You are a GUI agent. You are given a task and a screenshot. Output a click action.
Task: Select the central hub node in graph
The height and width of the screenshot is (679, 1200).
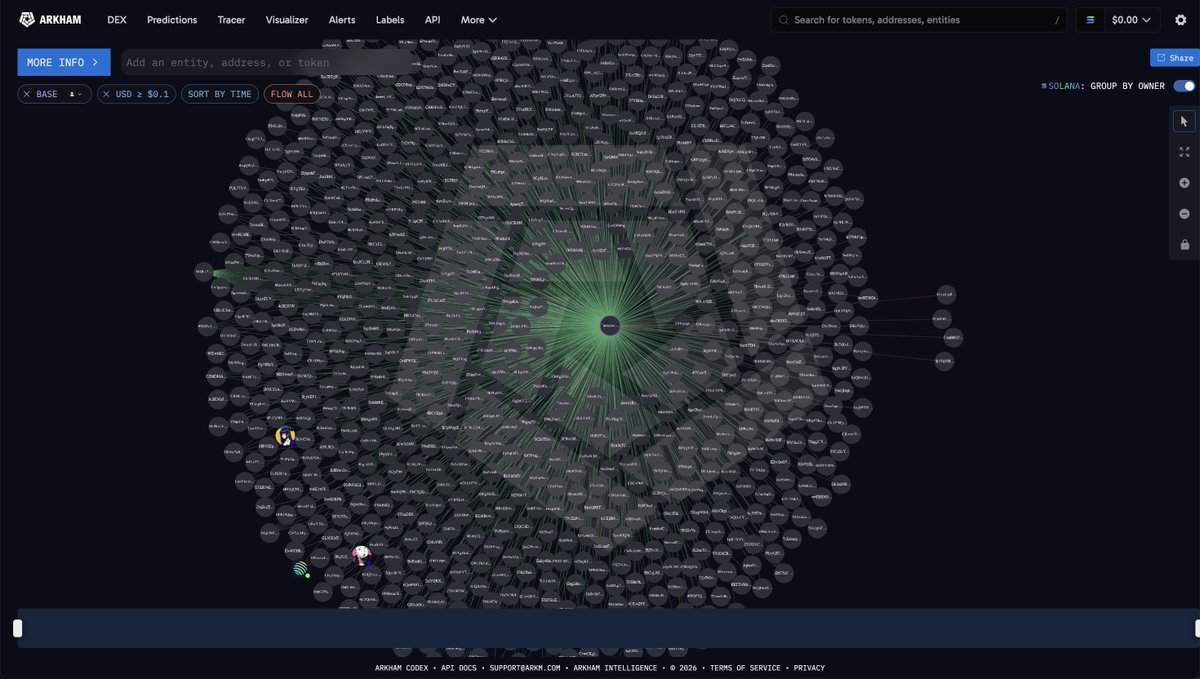(x=610, y=325)
